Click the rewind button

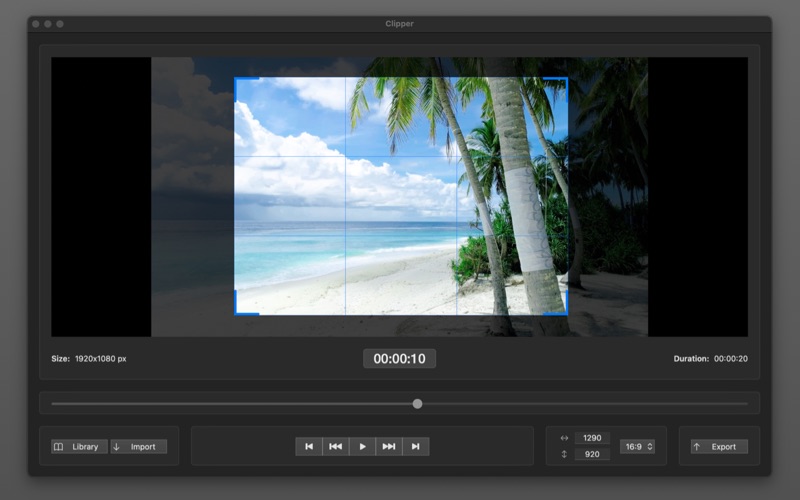click(336, 446)
